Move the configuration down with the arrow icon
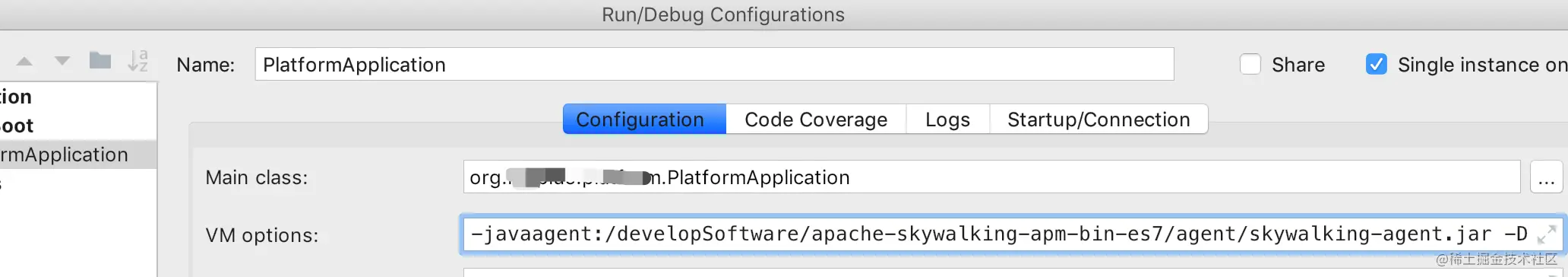The width and height of the screenshot is (1568, 277). [x=62, y=61]
